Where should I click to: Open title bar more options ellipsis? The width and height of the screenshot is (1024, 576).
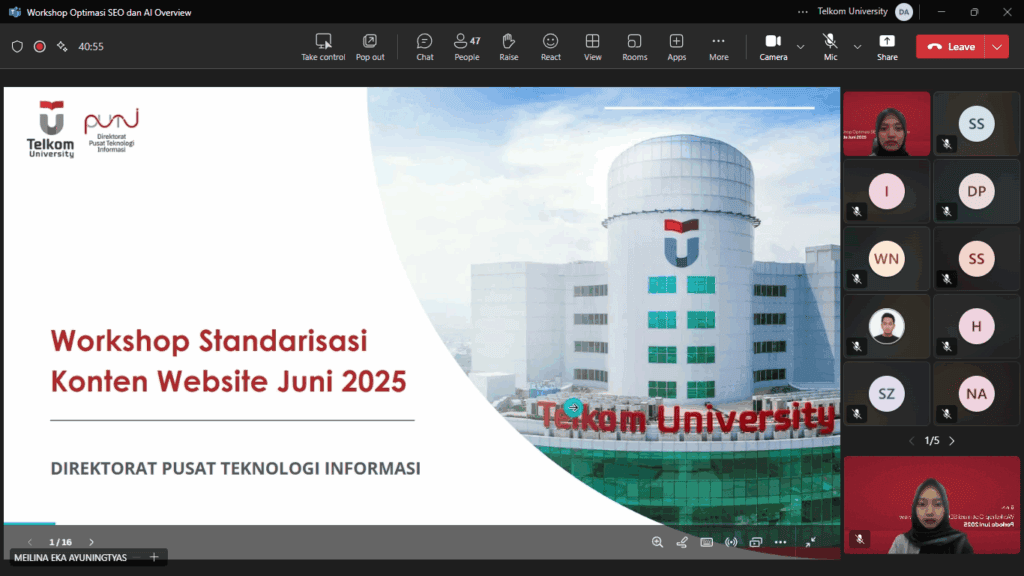click(x=803, y=12)
